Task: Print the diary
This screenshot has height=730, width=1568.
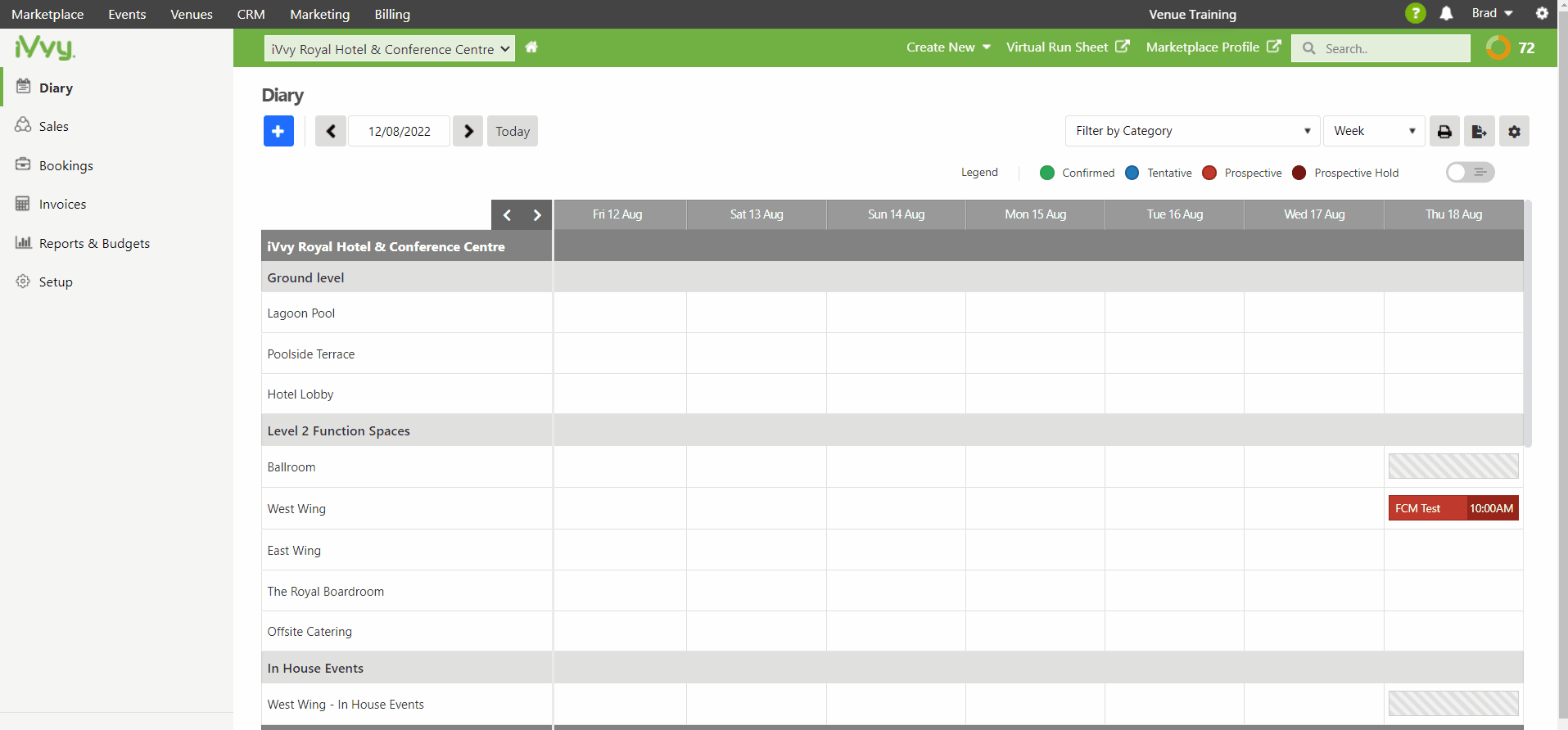Action: click(1444, 131)
